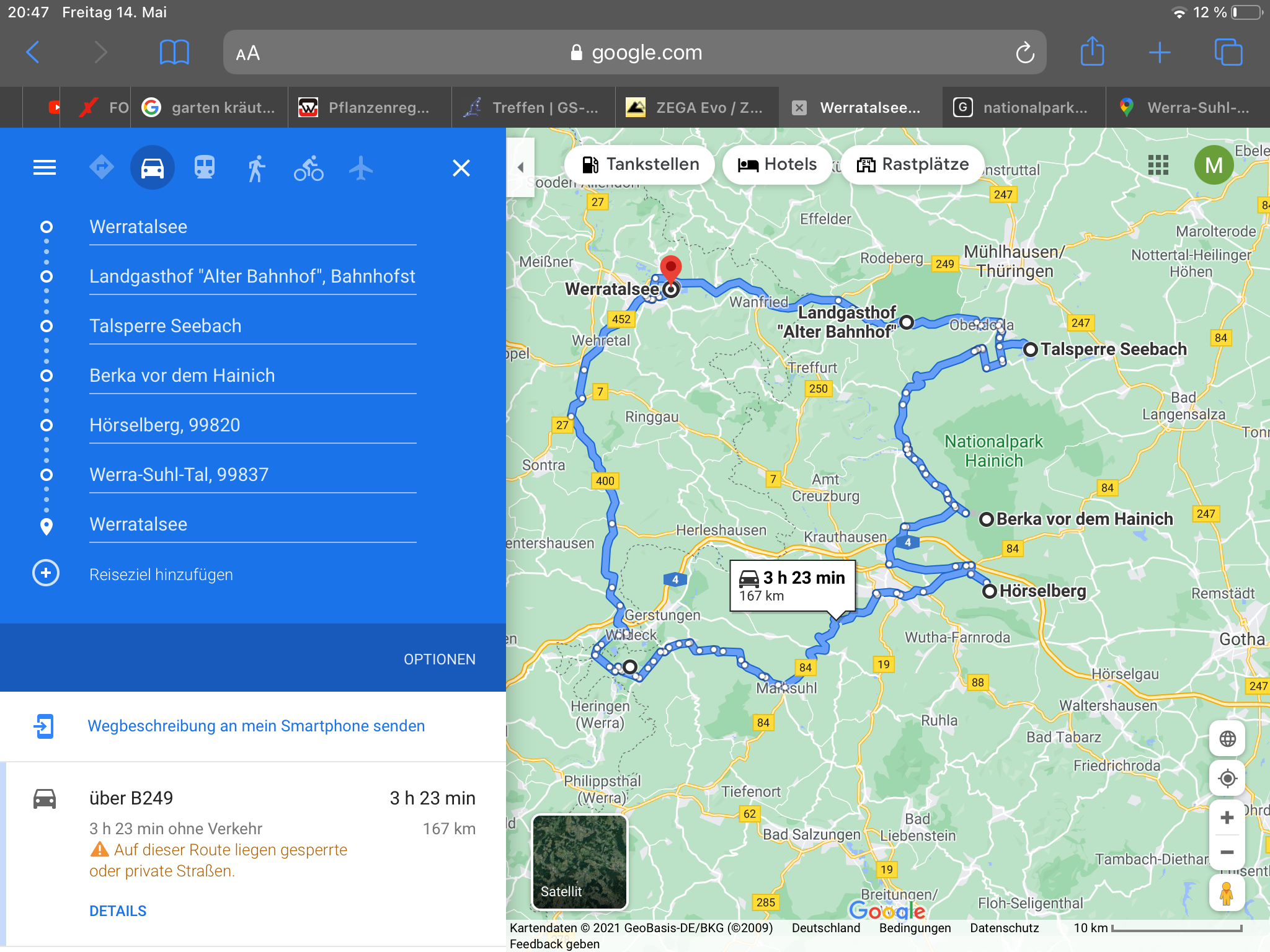1270x952 pixels.
Task: Open Safari bookmarks book icon
Action: (x=174, y=53)
